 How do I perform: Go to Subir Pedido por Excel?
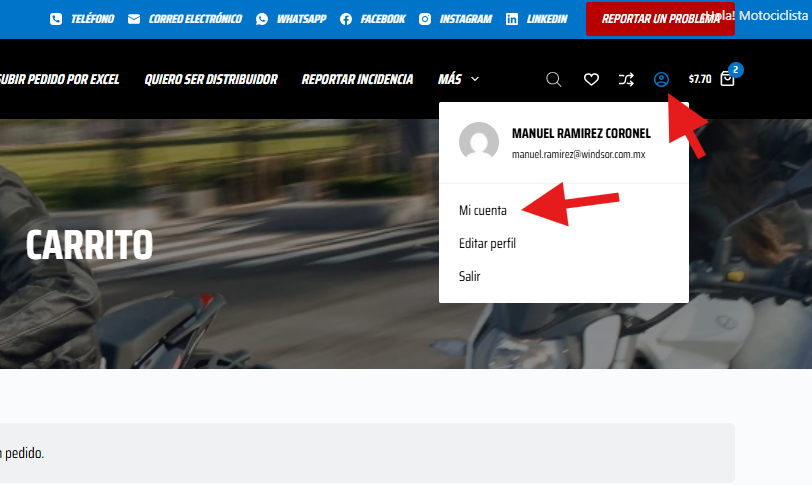58,79
